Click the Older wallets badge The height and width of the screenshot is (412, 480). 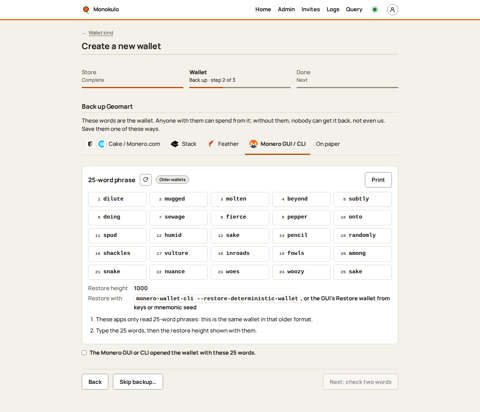pos(172,180)
